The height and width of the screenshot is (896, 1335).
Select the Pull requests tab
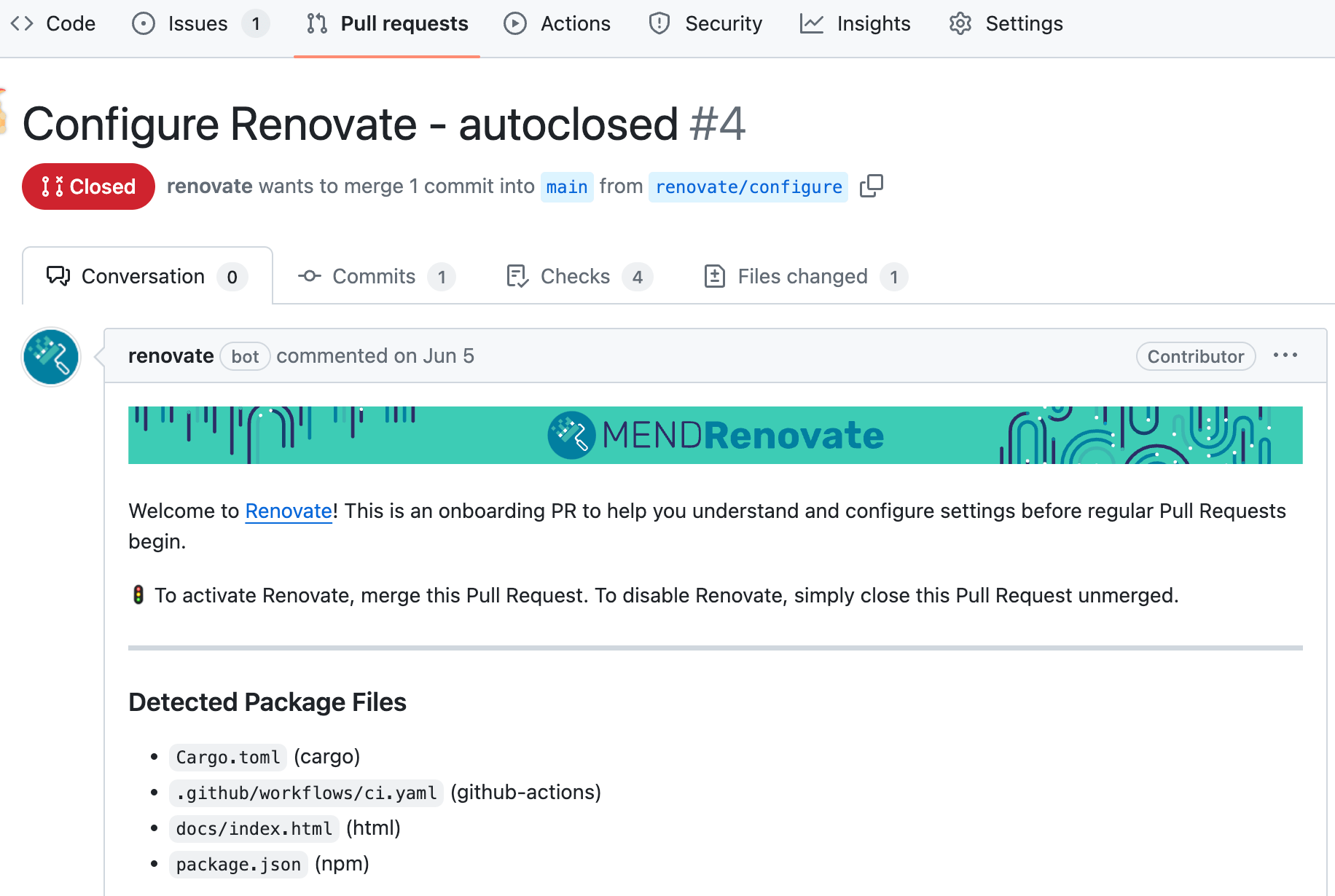(387, 23)
